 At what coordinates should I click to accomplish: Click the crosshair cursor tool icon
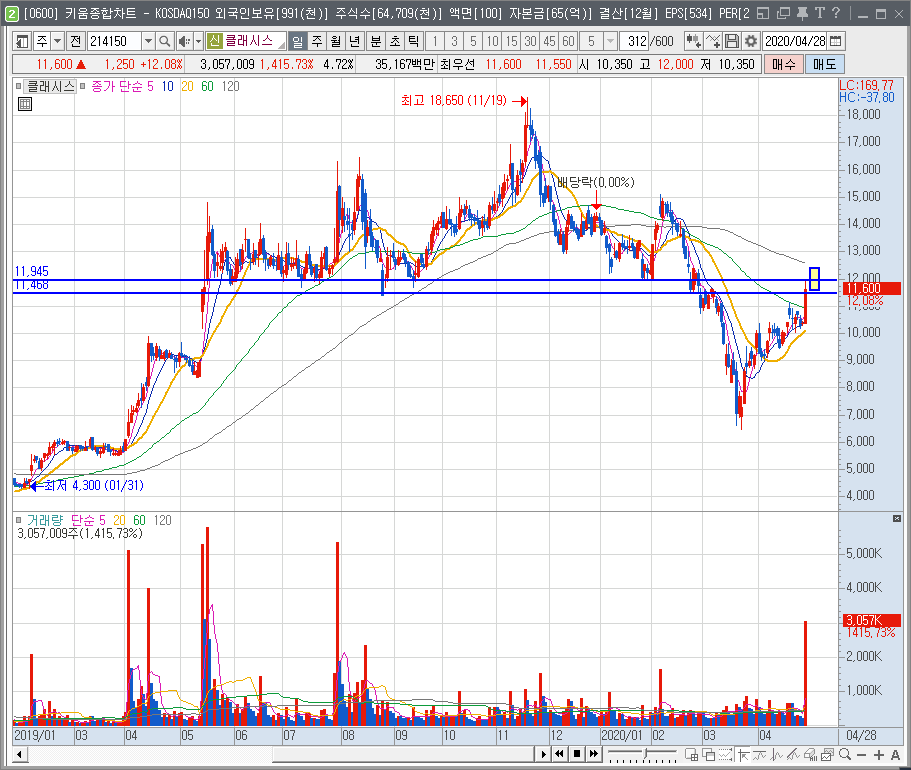click(x=744, y=755)
